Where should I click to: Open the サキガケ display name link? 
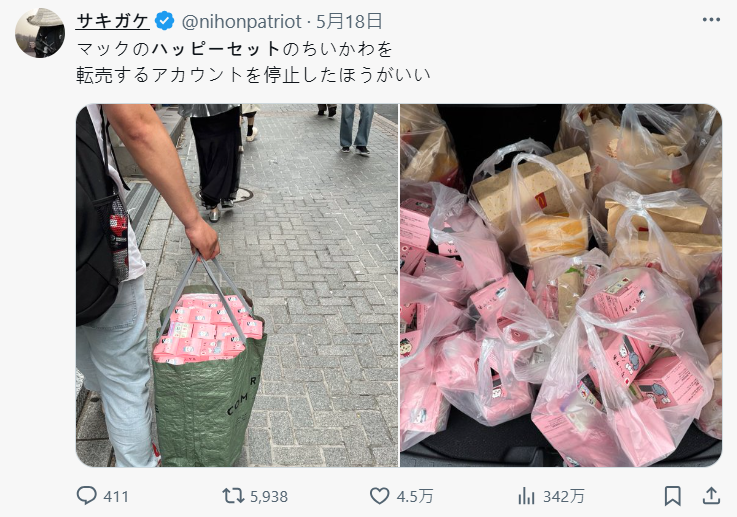(x=113, y=21)
